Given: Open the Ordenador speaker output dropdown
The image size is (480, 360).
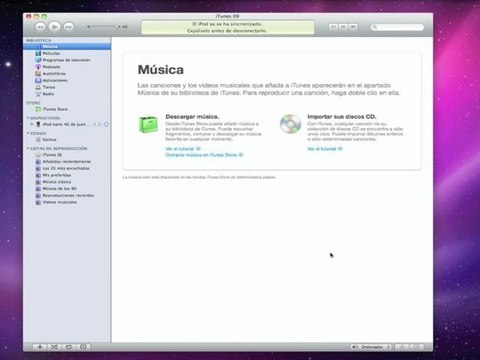Looking at the screenshot, I should click(372, 347).
